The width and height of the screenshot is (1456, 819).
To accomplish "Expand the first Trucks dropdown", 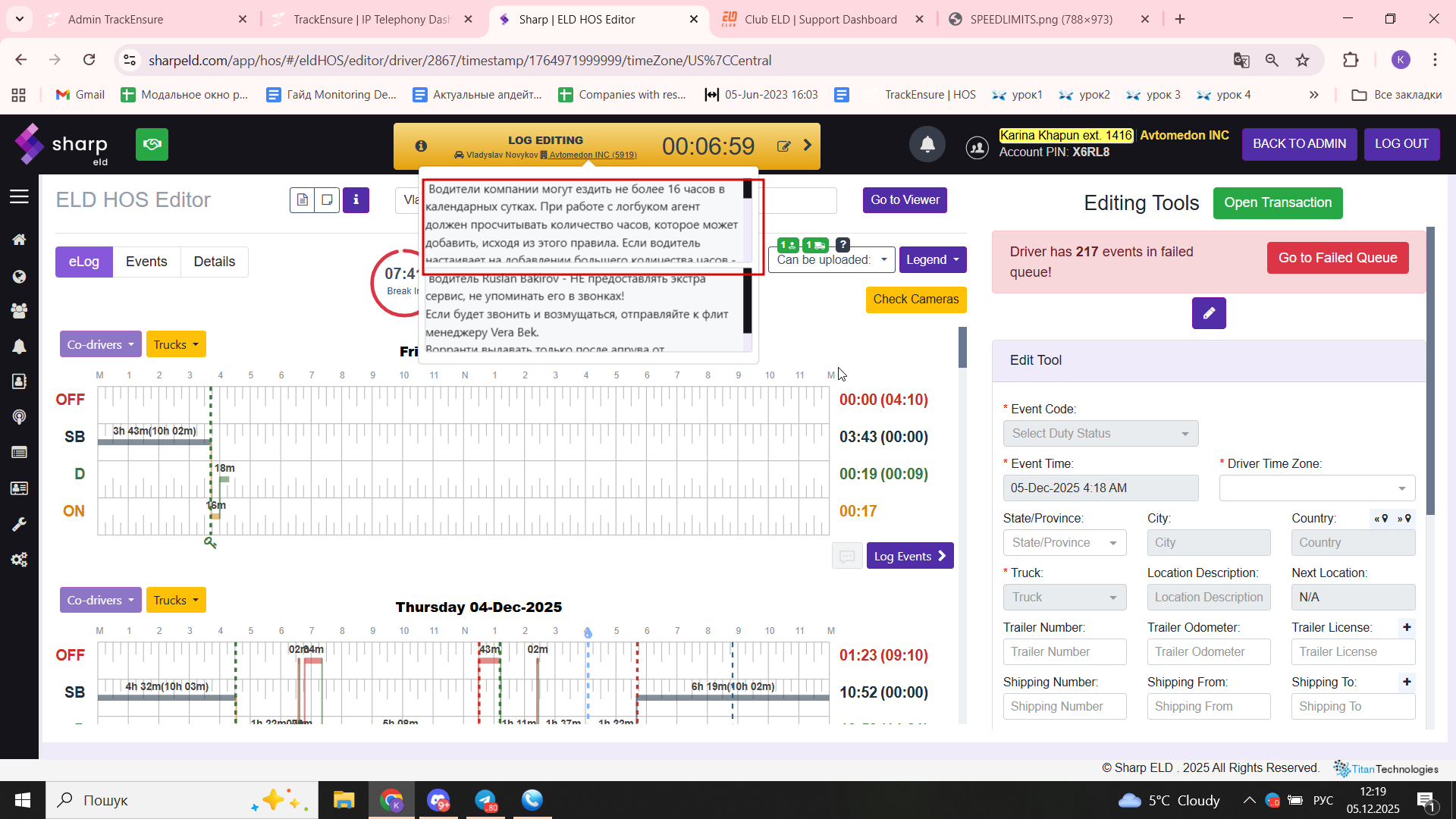I will click(175, 345).
